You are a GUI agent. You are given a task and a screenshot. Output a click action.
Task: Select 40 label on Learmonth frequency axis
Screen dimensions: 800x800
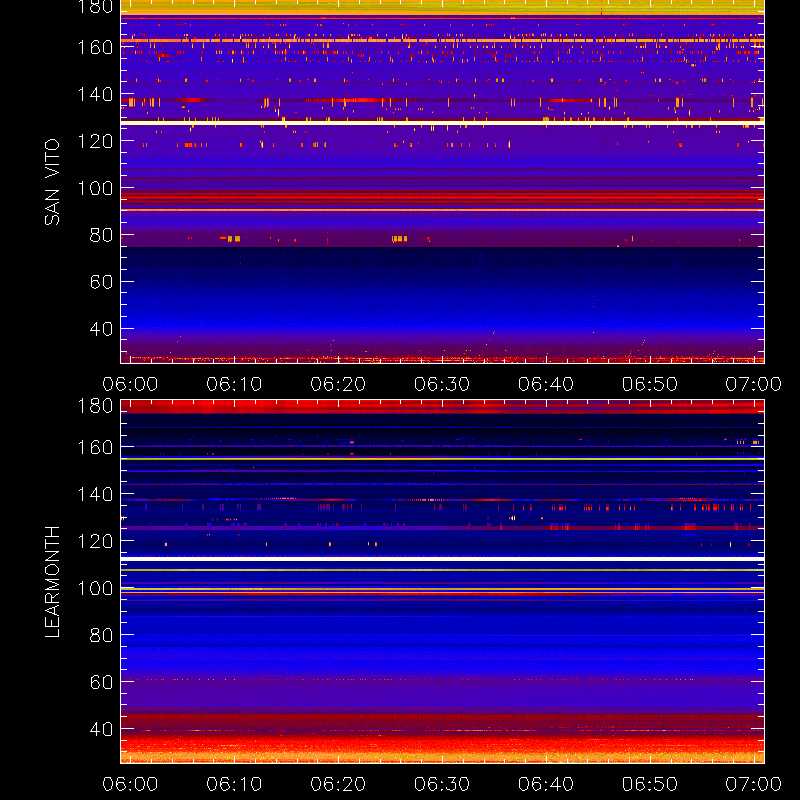click(101, 729)
